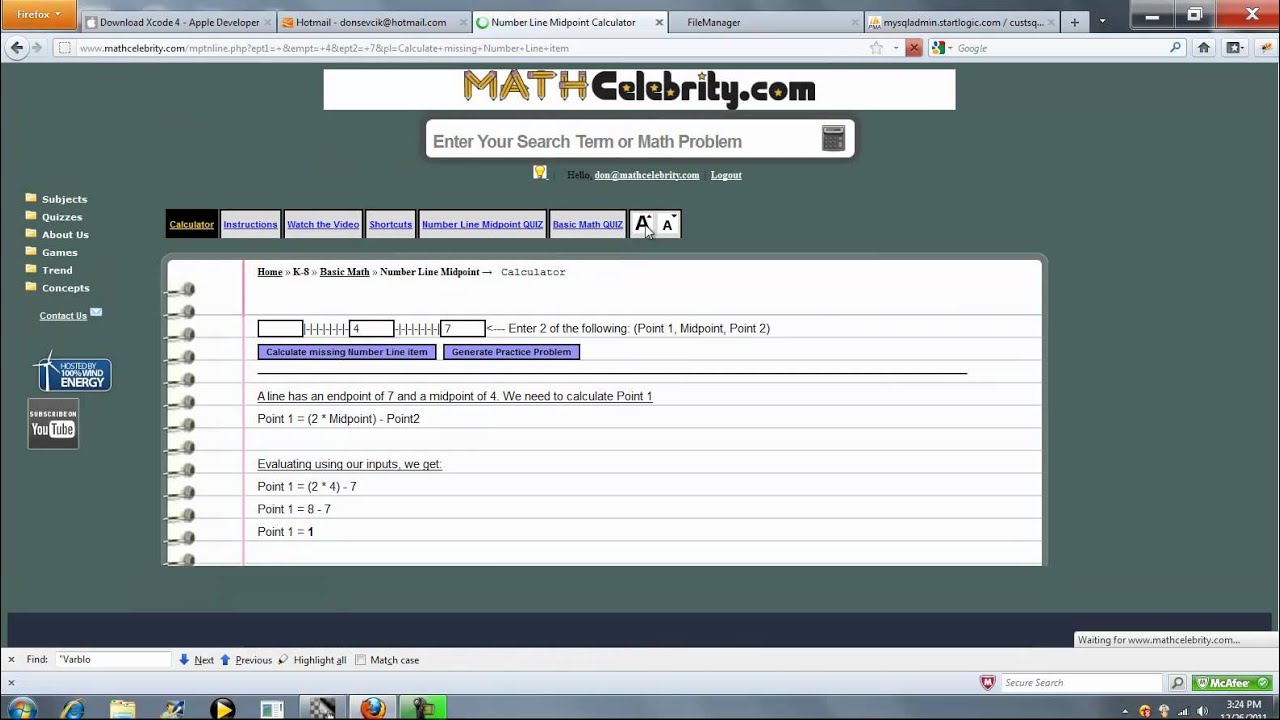Image resolution: width=1280 pixels, height=720 pixels.
Task: Click the Basic Math breadcrumb link
Action: (x=345, y=272)
